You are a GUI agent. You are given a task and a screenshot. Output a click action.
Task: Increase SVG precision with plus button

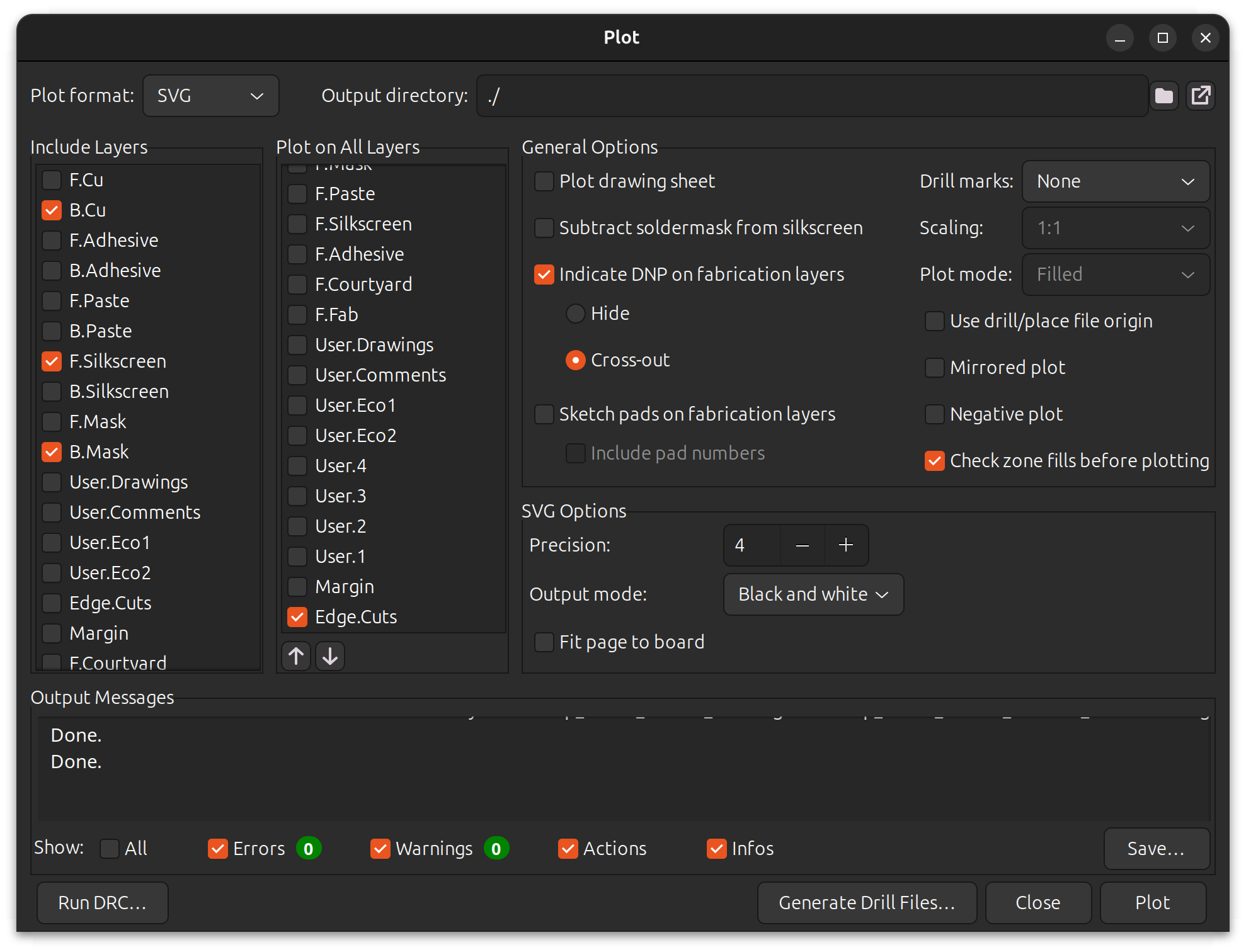click(846, 545)
